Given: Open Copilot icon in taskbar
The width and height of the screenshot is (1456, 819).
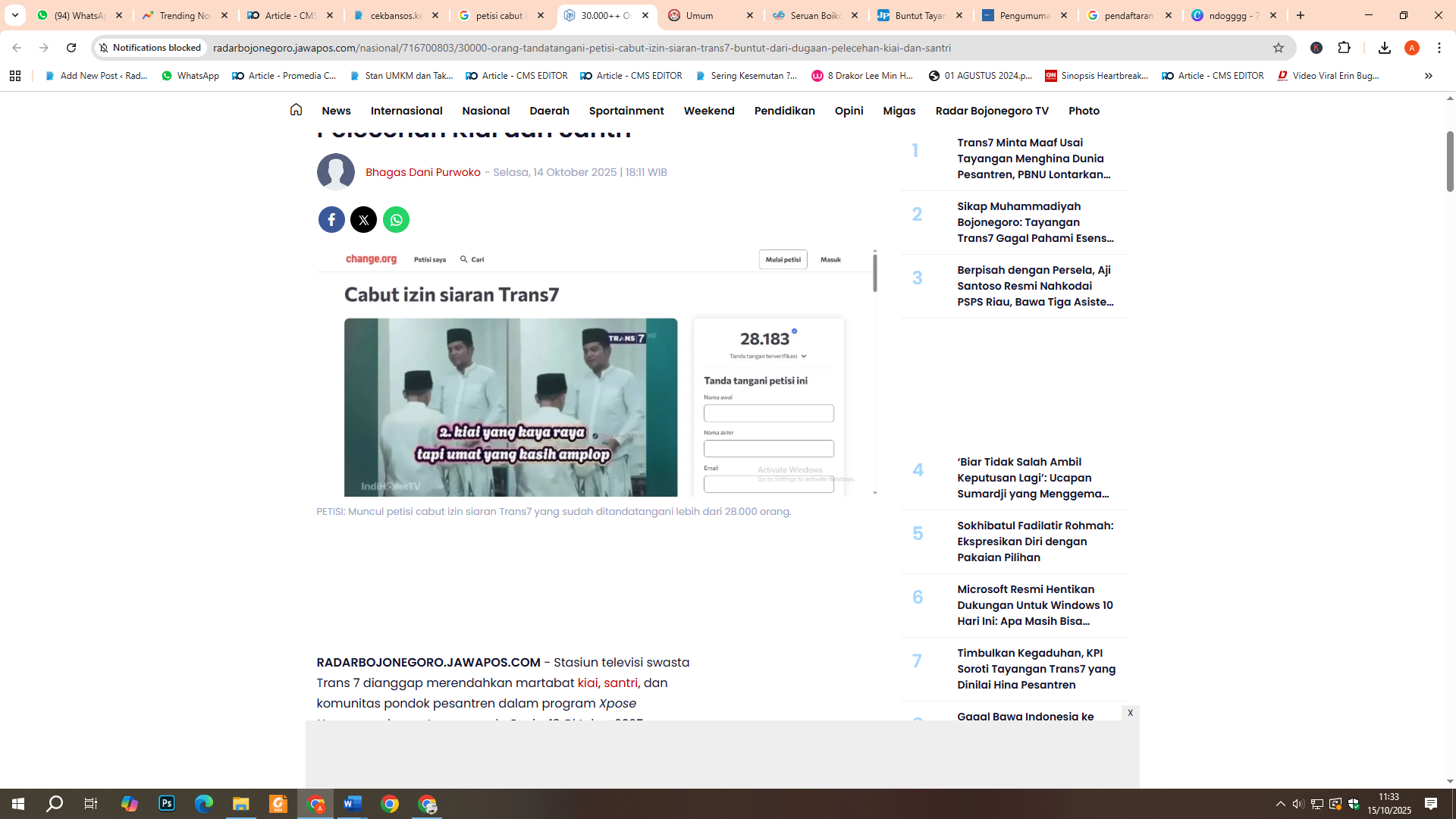Looking at the screenshot, I should pyautogui.click(x=130, y=804).
